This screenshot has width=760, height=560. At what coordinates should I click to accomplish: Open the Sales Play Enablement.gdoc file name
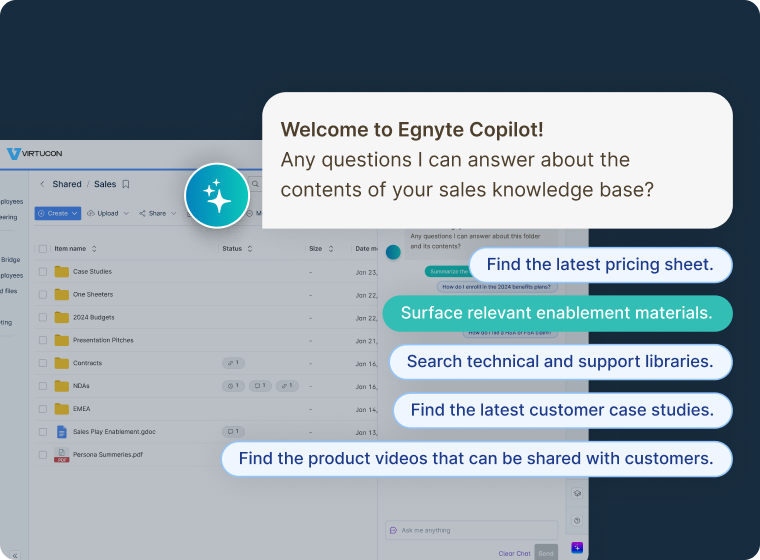[114, 432]
